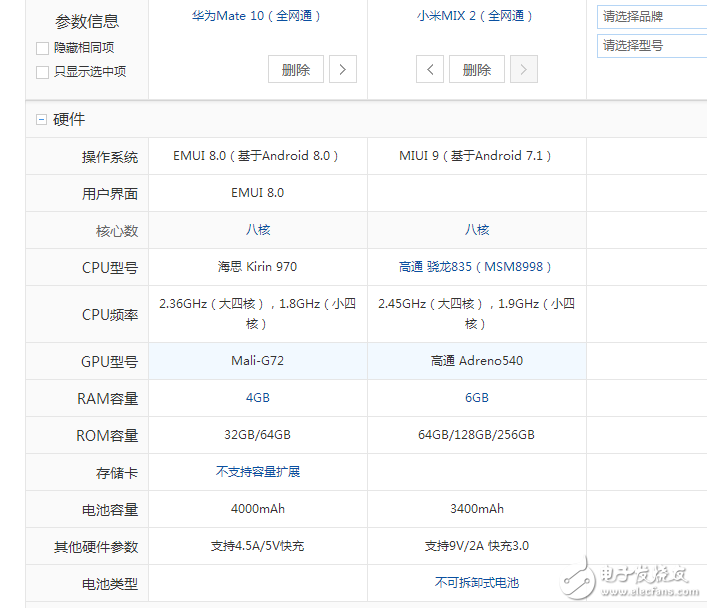This screenshot has width=707, height=608.
Task: Click the 6GB RAM link
Action: click(477, 397)
